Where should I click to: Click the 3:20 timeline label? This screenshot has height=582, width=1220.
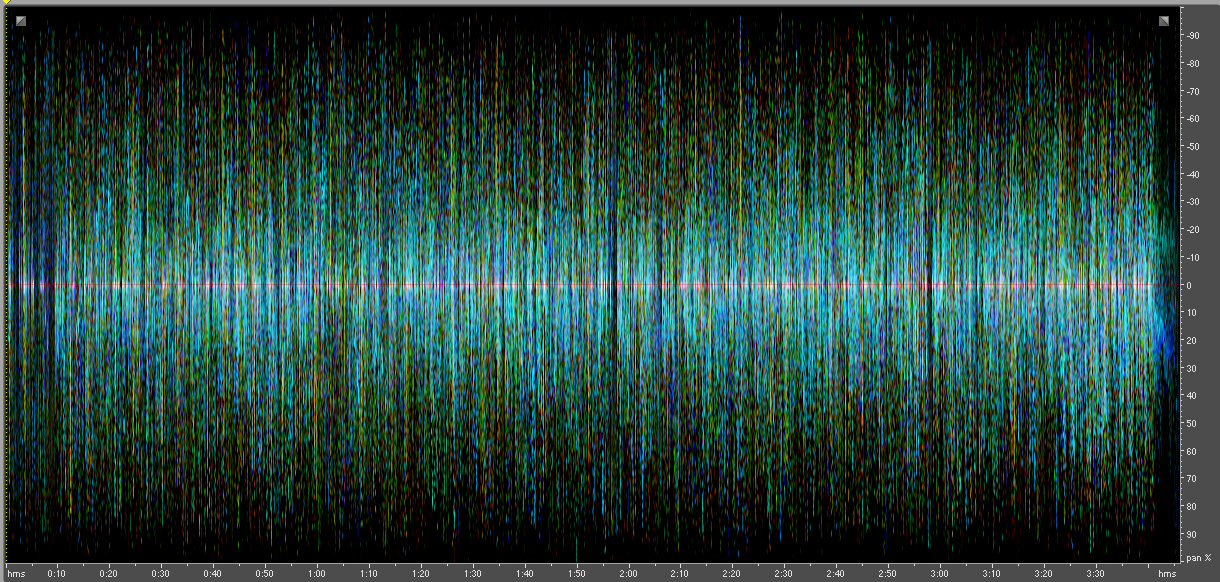point(1043,574)
